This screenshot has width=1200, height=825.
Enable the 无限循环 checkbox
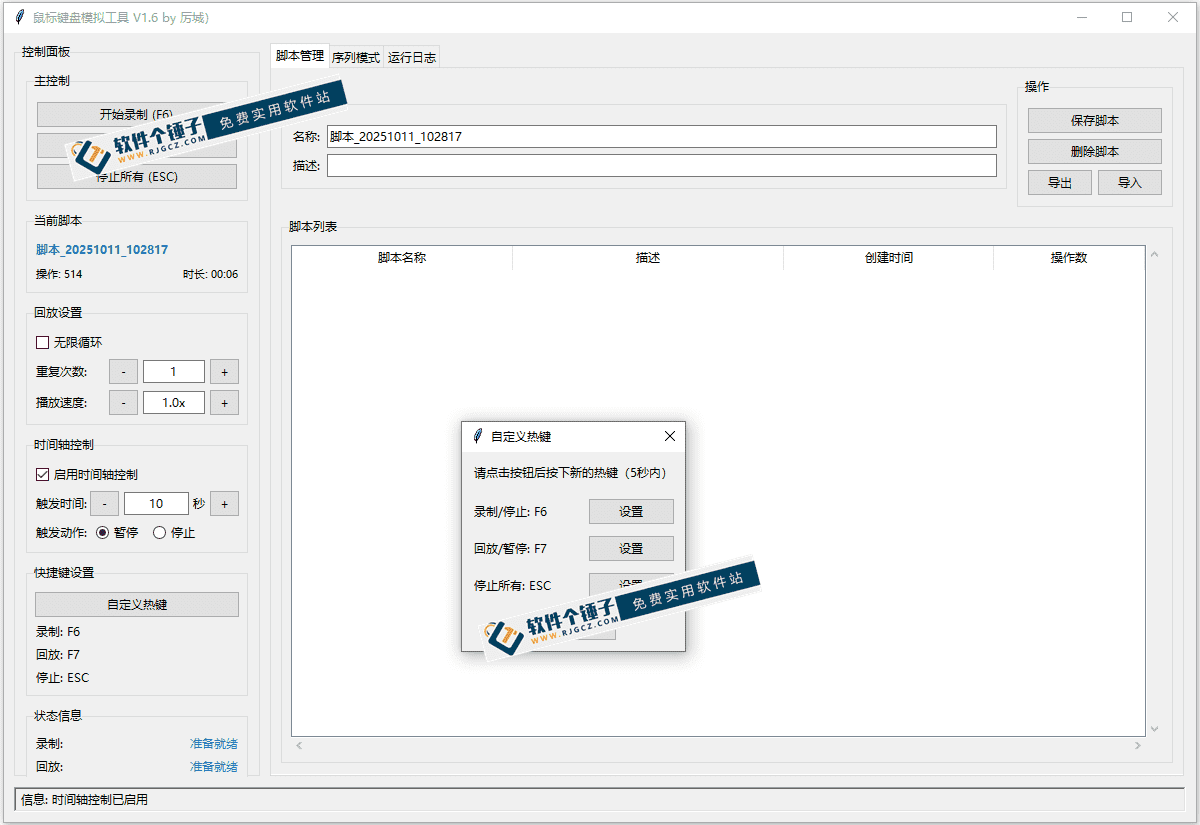click(43, 342)
